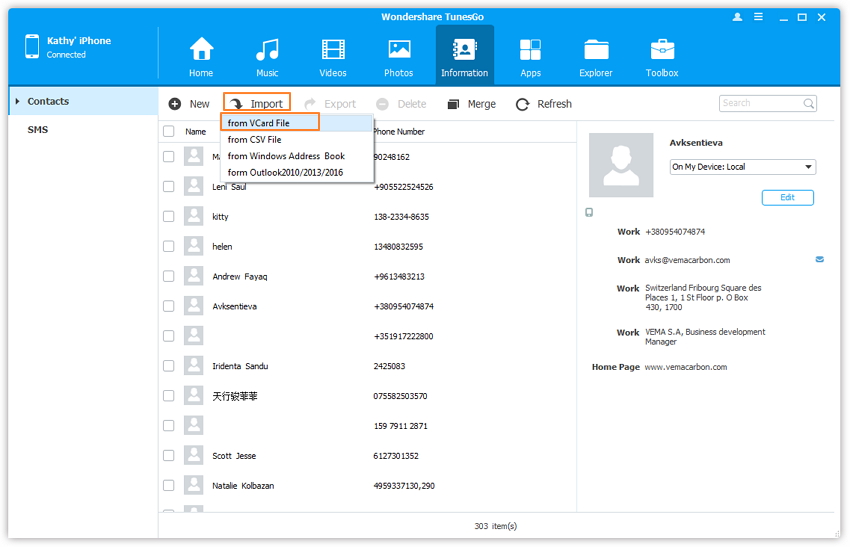The height and width of the screenshot is (547, 850).
Task: Click the Phone Number column header
Action: (399, 132)
